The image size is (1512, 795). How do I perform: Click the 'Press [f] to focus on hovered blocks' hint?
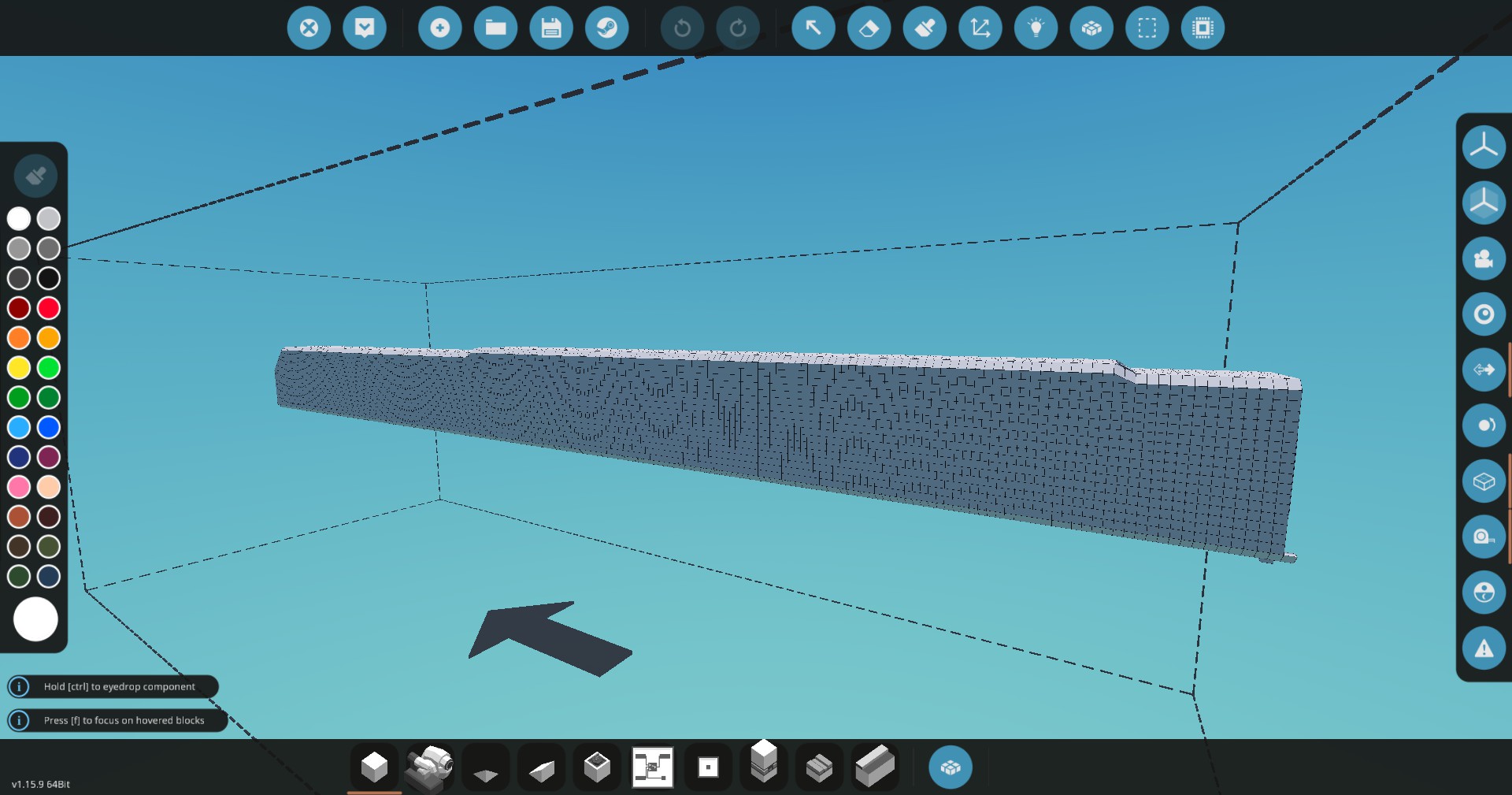click(117, 721)
